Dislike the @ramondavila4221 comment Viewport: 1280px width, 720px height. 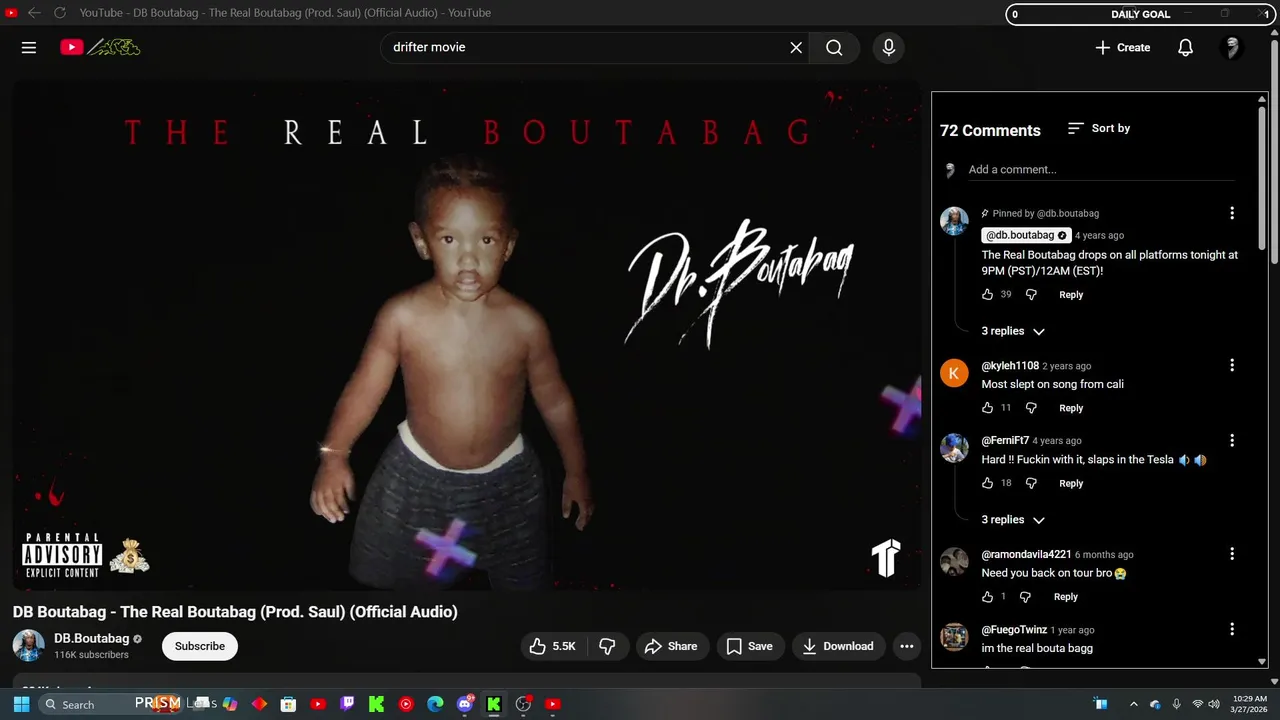click(x=1025, y=597)
